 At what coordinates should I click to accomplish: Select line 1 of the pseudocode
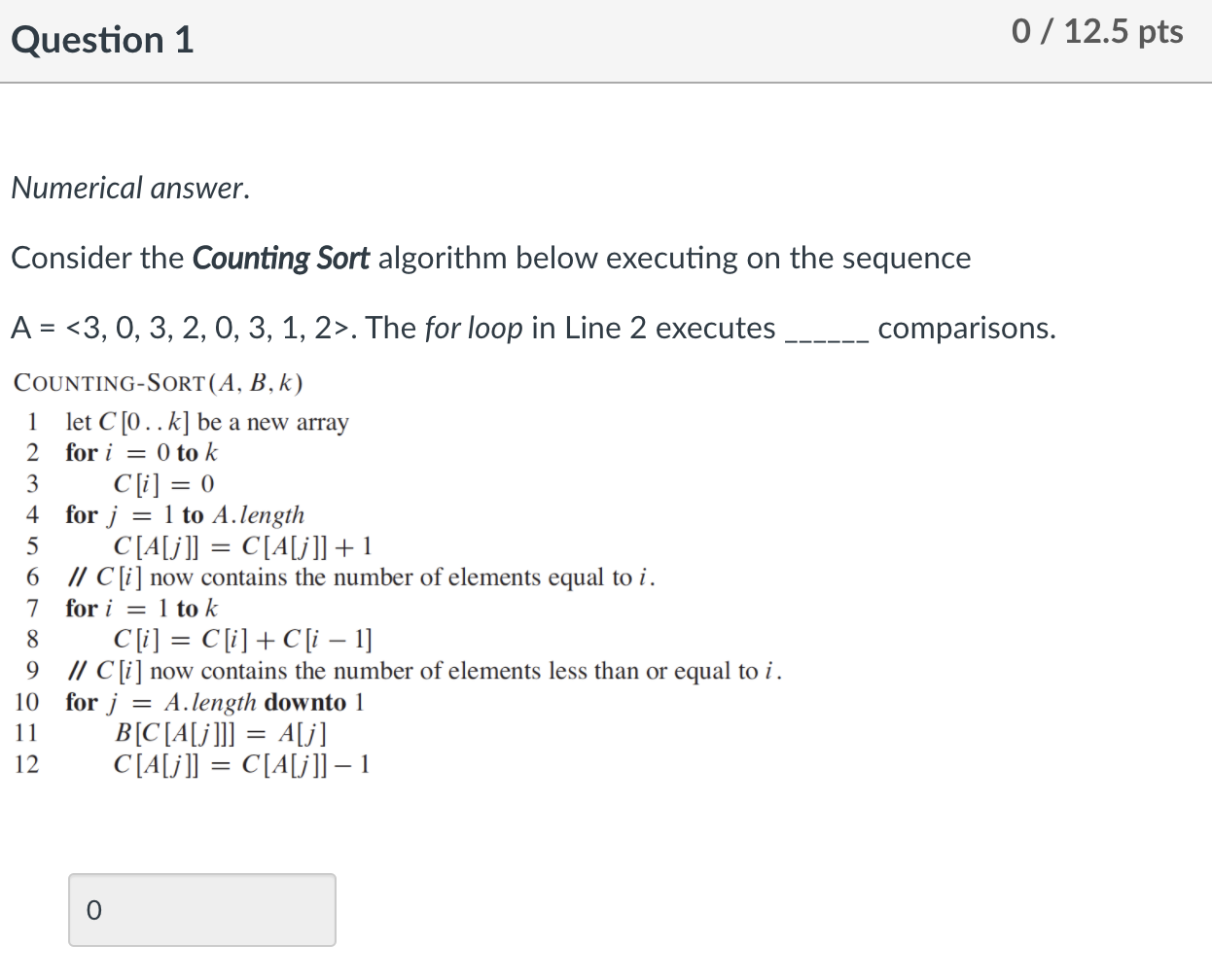click(x=205, y=422)
